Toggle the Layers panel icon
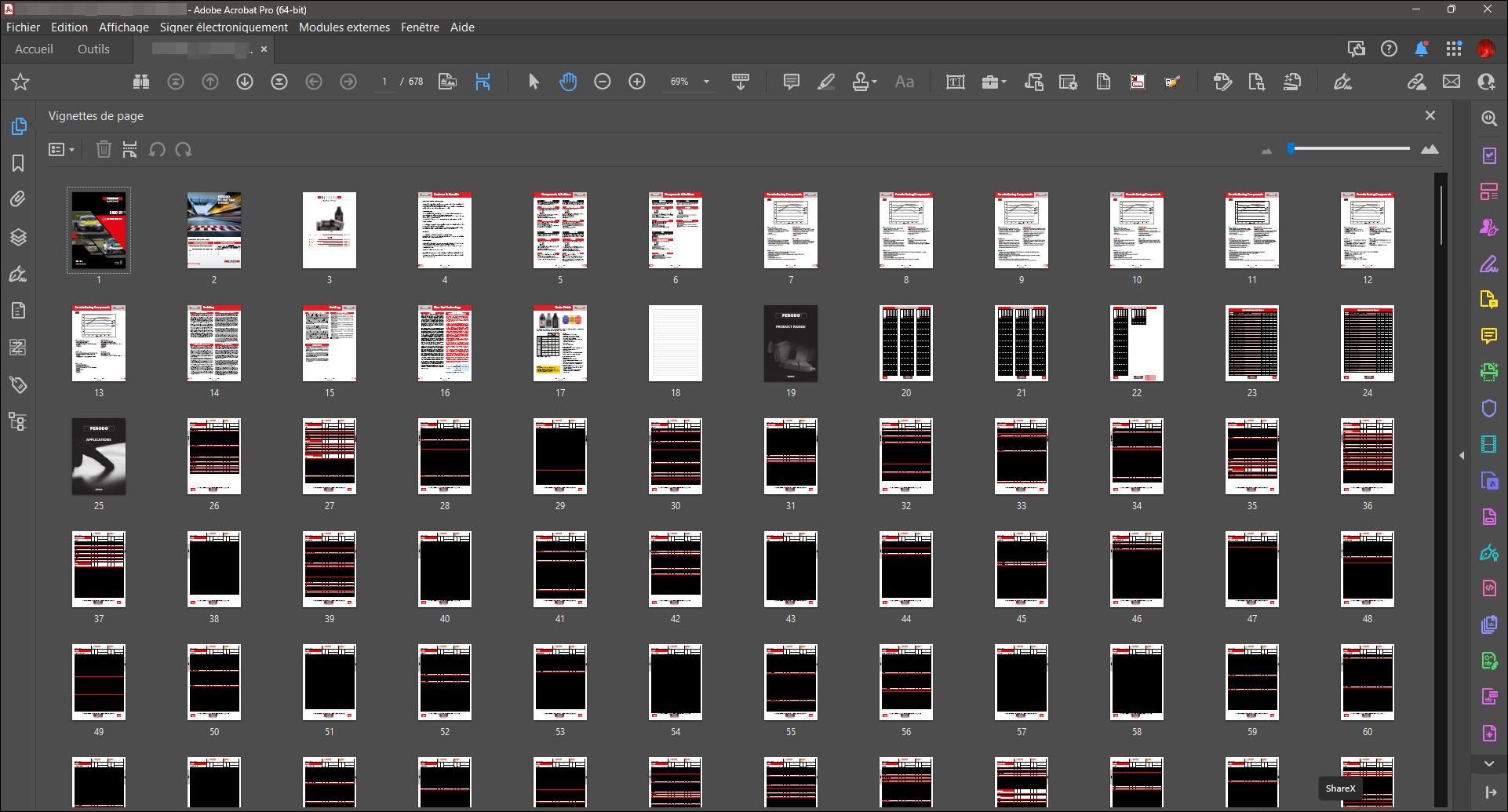 [18, 237]
